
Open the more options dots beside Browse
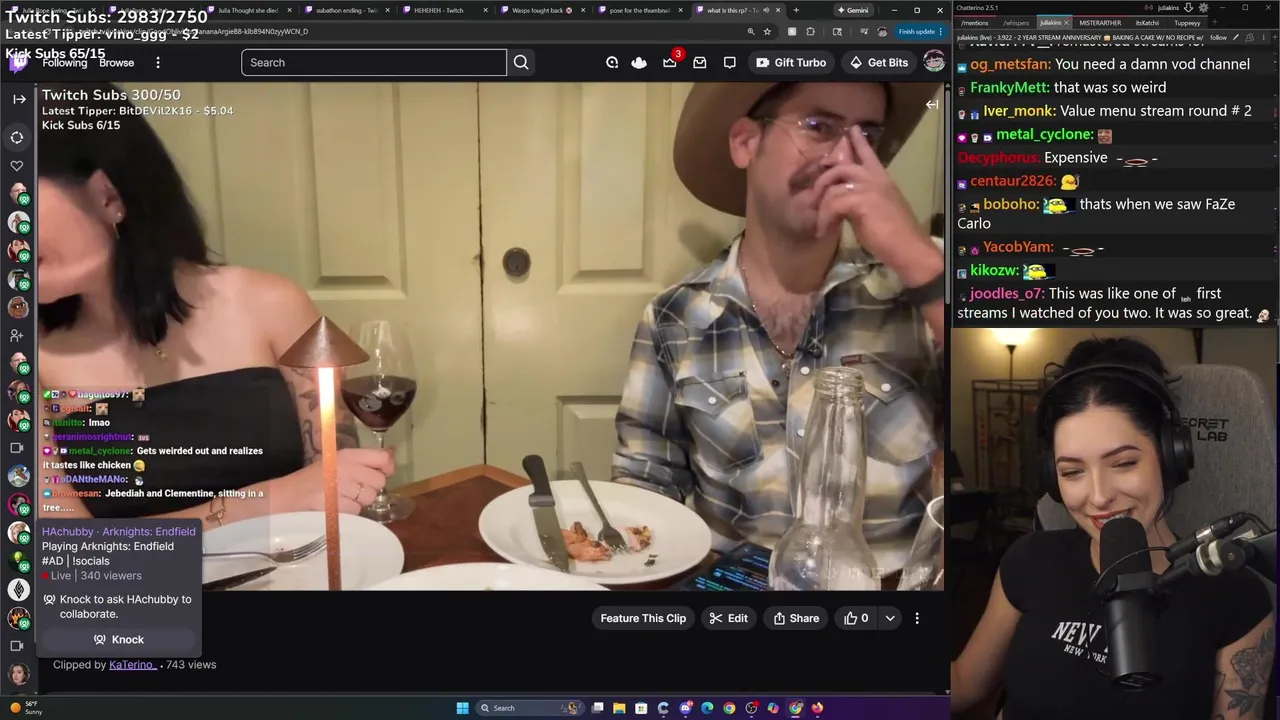(158, 62)
